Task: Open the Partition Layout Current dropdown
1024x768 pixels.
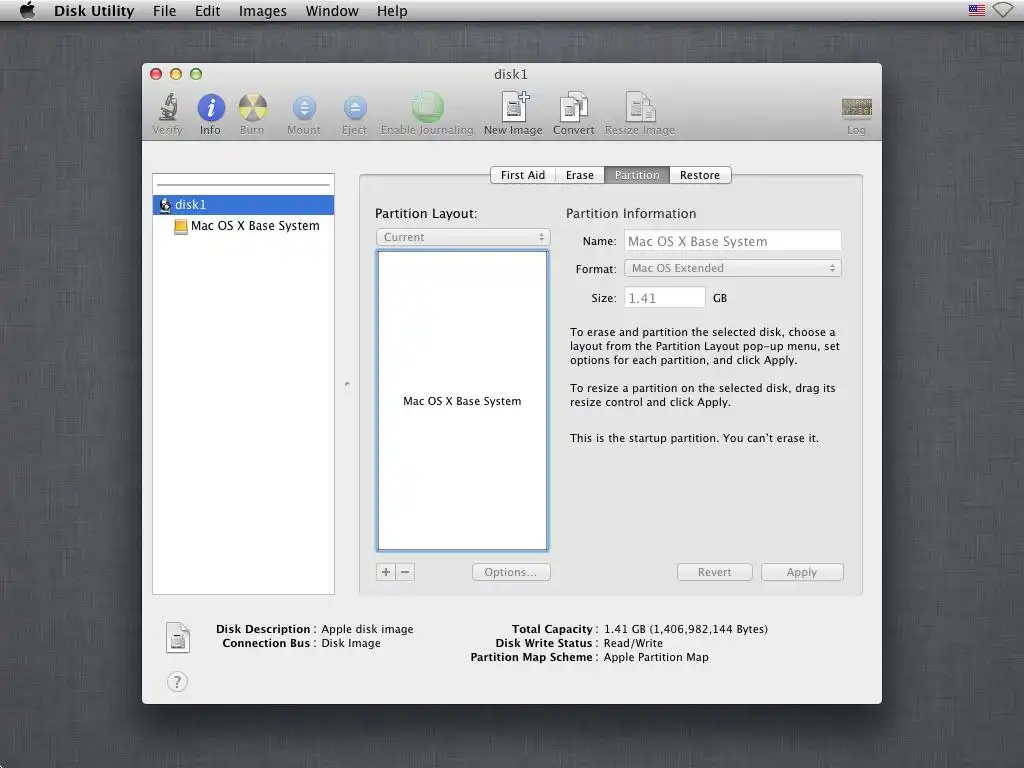Action: pos(463,237)
